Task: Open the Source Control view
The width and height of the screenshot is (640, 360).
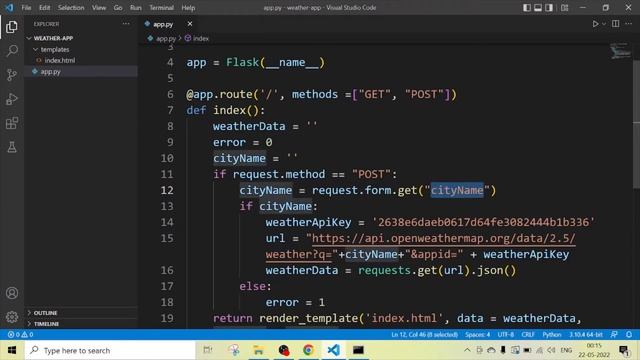Action: pos(12,75)
